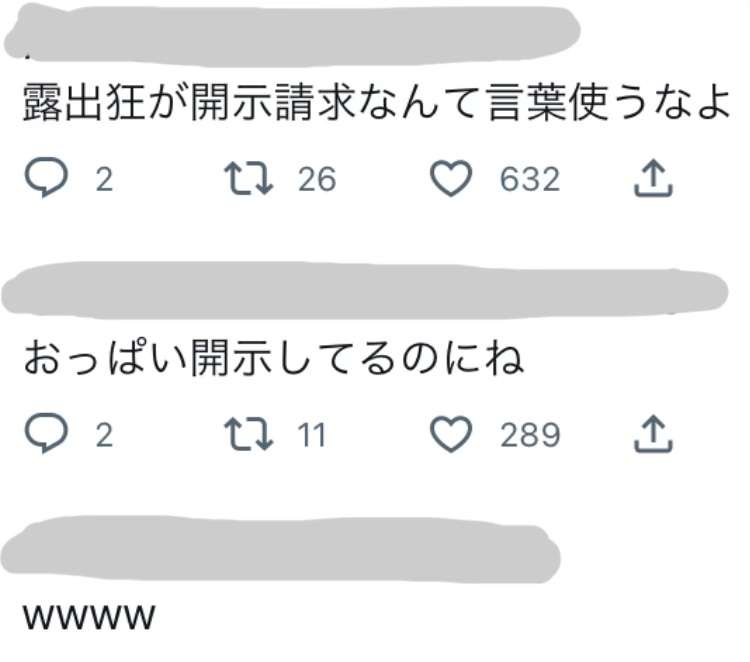
Task: Click reply count 2 on 露出狂 tweet
Action: [104, 180]
